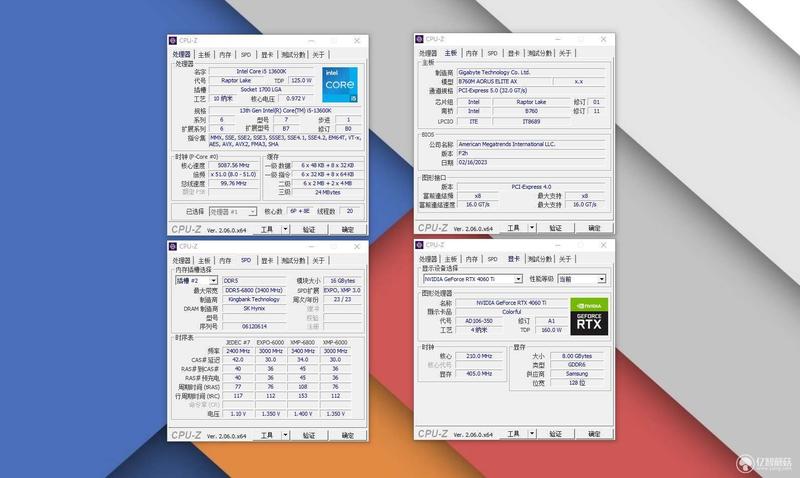Viewport: 800px width, 478px height.
Task: Click the CPU-Z title icon in the processor window
Action: (x=173, y=40)
